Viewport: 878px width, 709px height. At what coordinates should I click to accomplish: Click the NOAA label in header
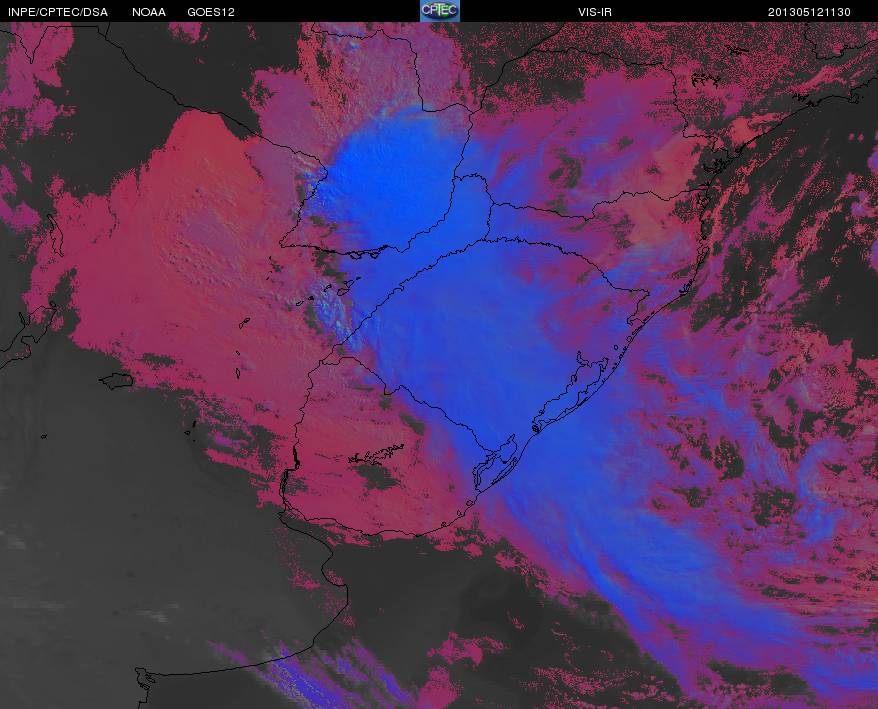coord(149,12)
